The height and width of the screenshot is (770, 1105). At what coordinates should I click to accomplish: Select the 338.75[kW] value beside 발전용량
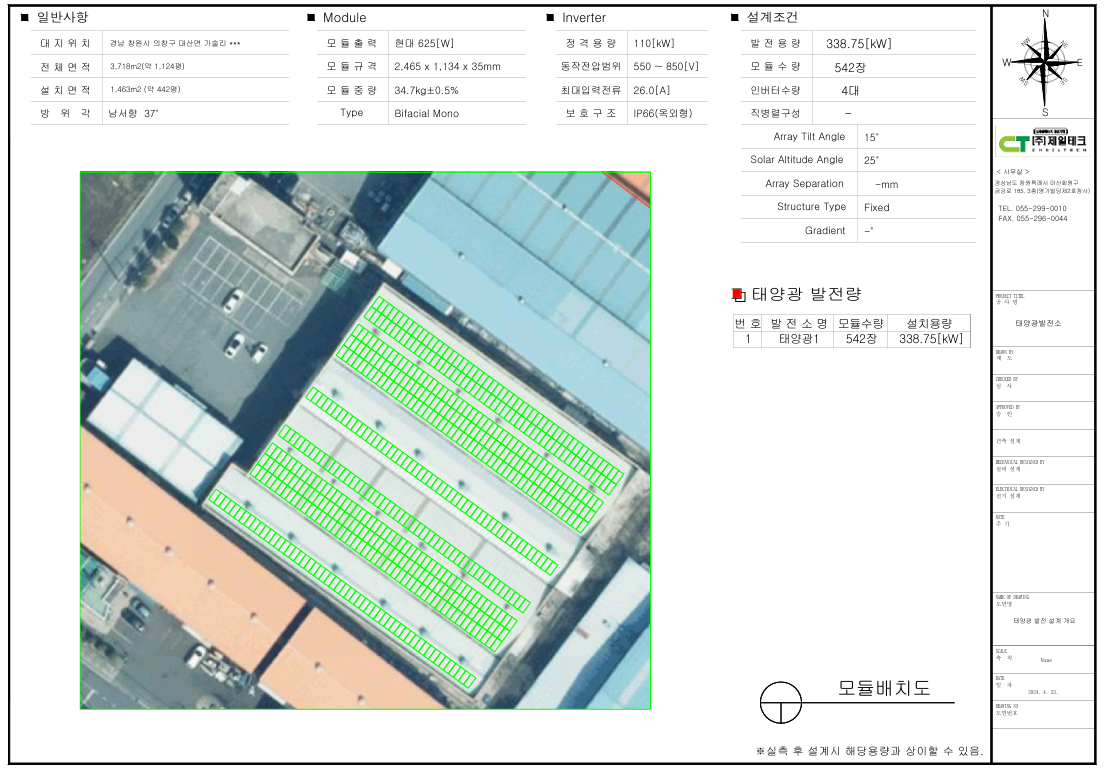click(858, 44)
